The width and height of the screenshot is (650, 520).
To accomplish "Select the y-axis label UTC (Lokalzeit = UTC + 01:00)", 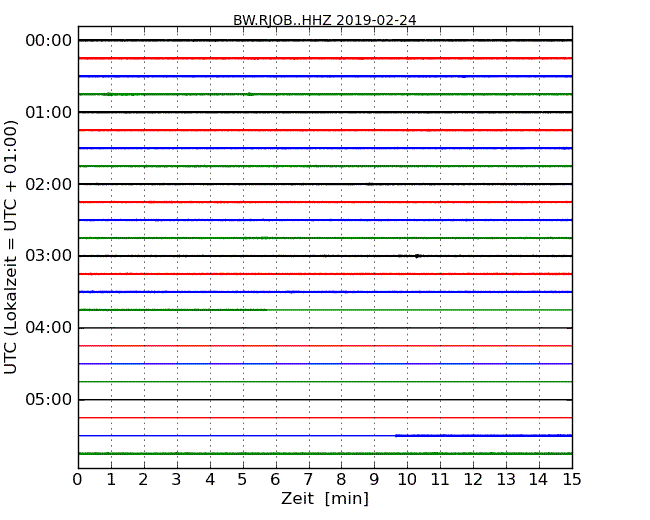I will [x=10, y=247].
